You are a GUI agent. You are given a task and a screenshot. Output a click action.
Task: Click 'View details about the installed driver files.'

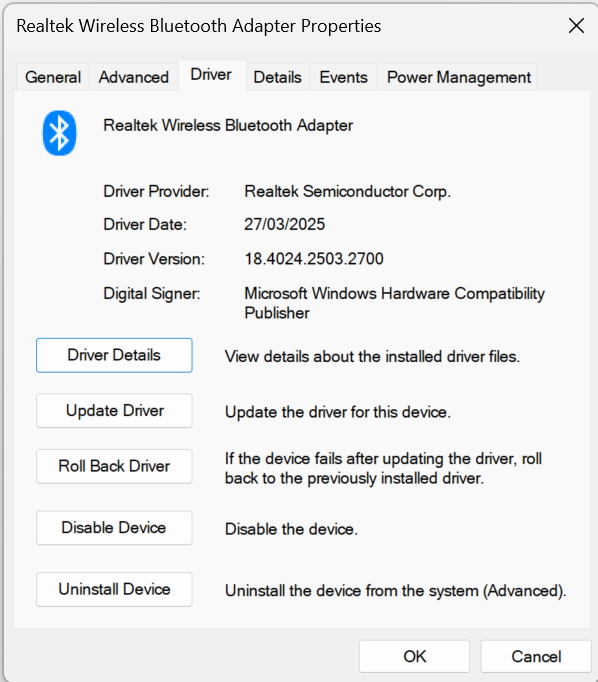372,357
